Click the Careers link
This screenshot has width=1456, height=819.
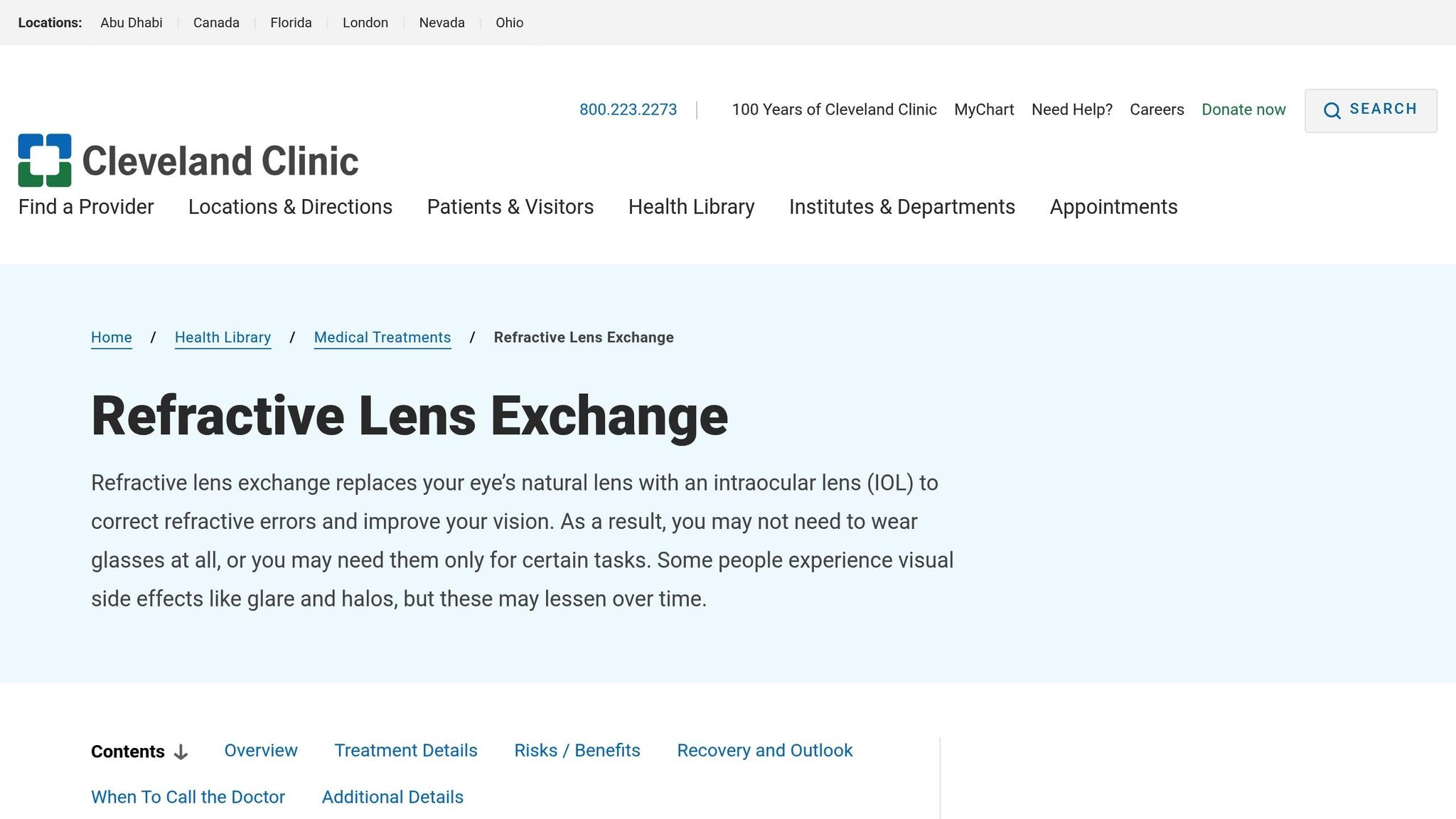coord(1157,109)
